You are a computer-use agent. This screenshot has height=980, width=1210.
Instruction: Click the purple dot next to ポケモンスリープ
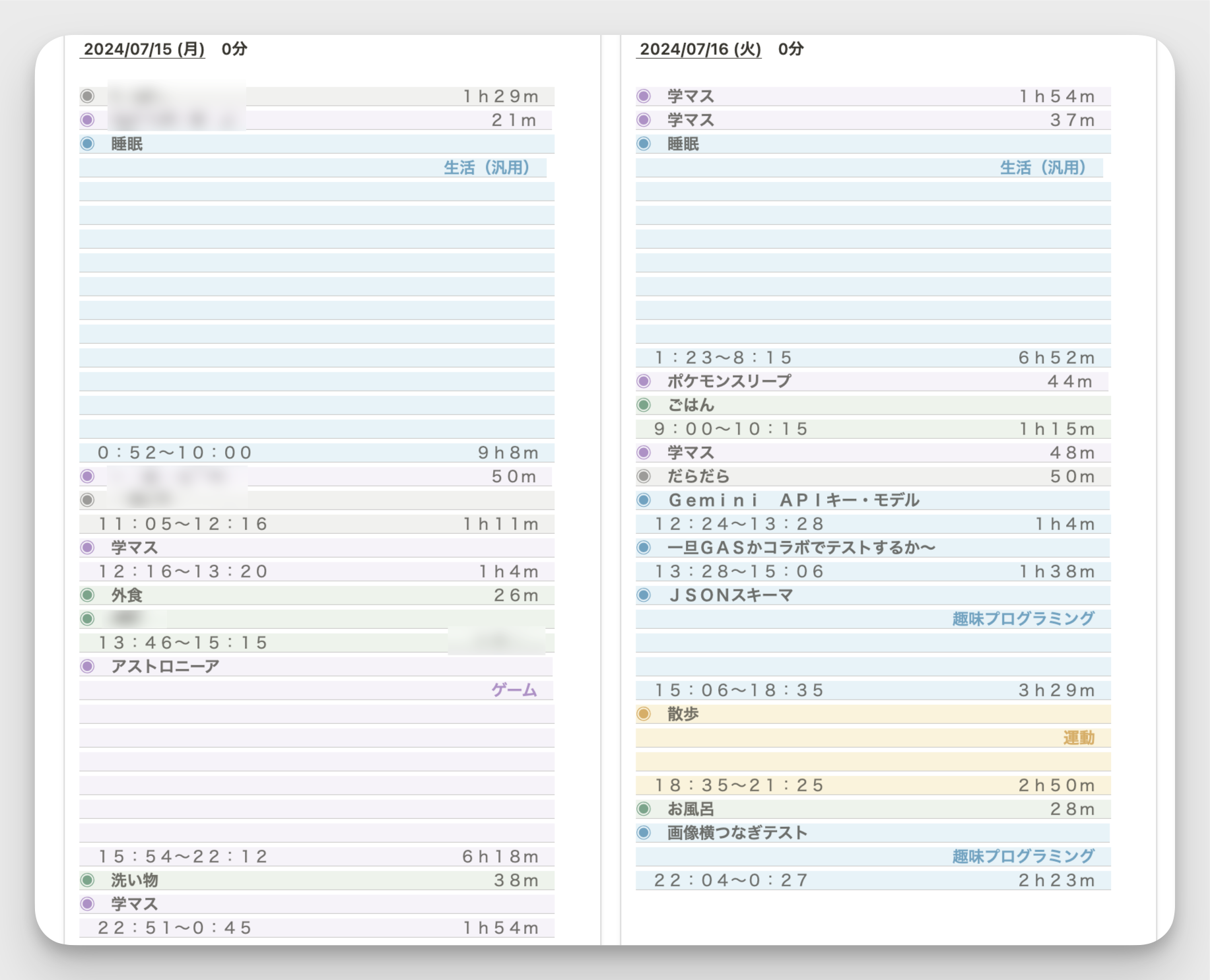pyautogui.click(x=644, y=381)
